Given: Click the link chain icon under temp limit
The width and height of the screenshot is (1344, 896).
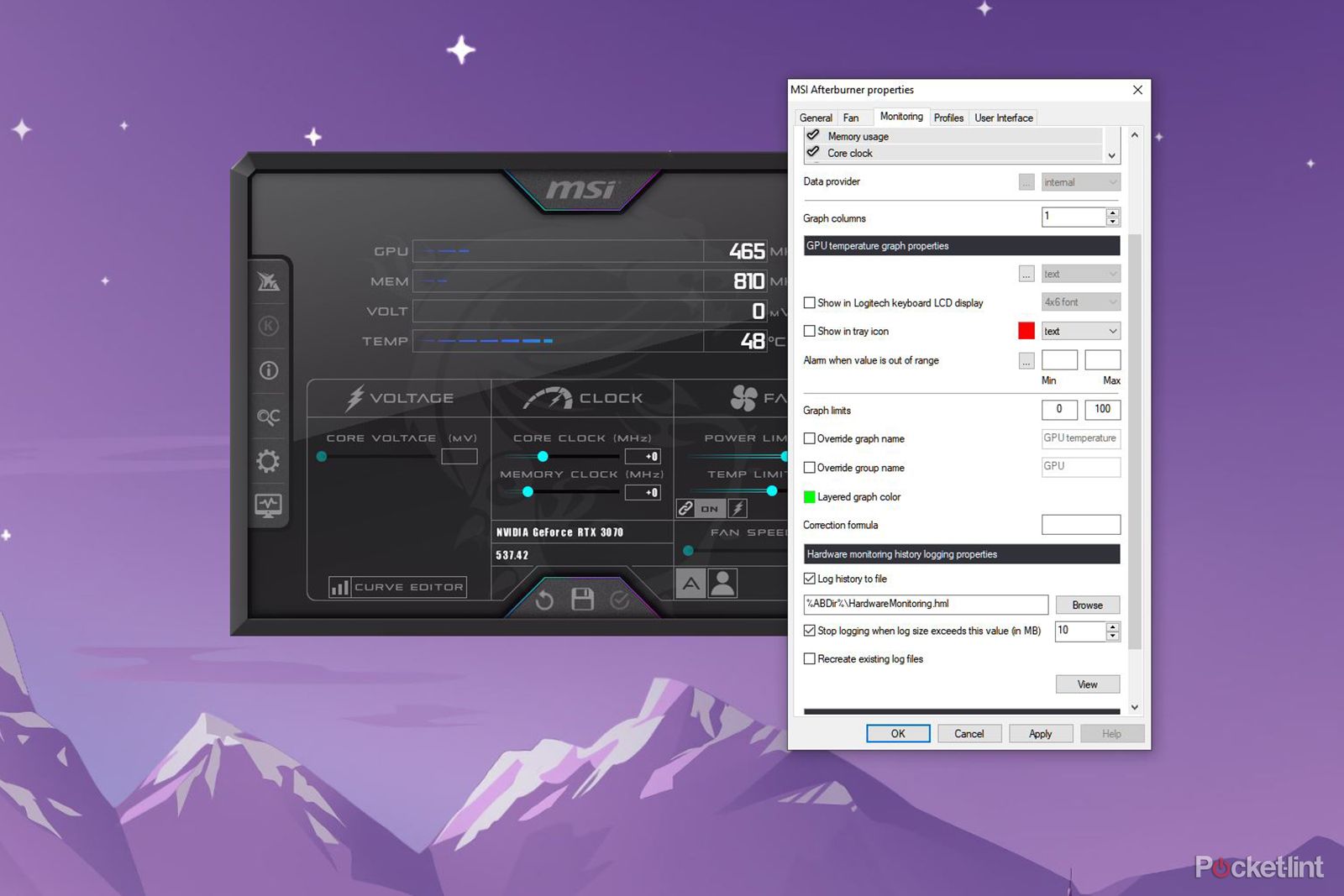Looking at the screenshot, I should 686,508.
